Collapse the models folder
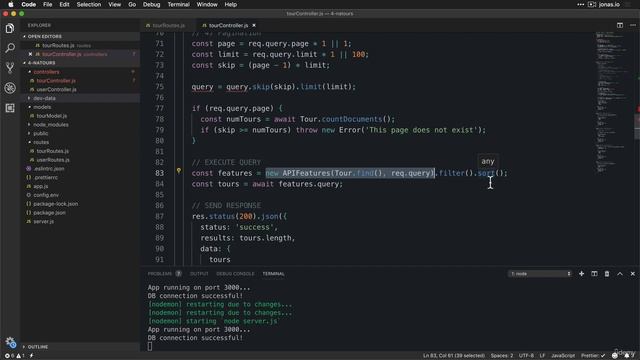This screenshot has height=360, width=640. click(x=42, y=107)
